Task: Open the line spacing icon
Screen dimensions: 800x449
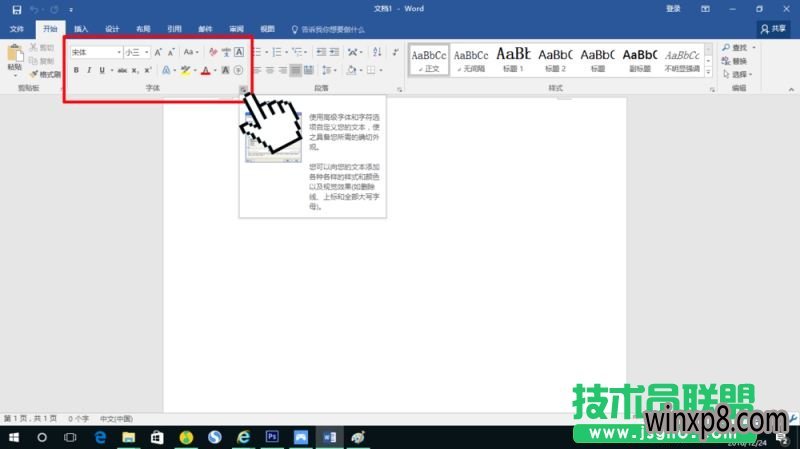Action: (x=327, y=70)
